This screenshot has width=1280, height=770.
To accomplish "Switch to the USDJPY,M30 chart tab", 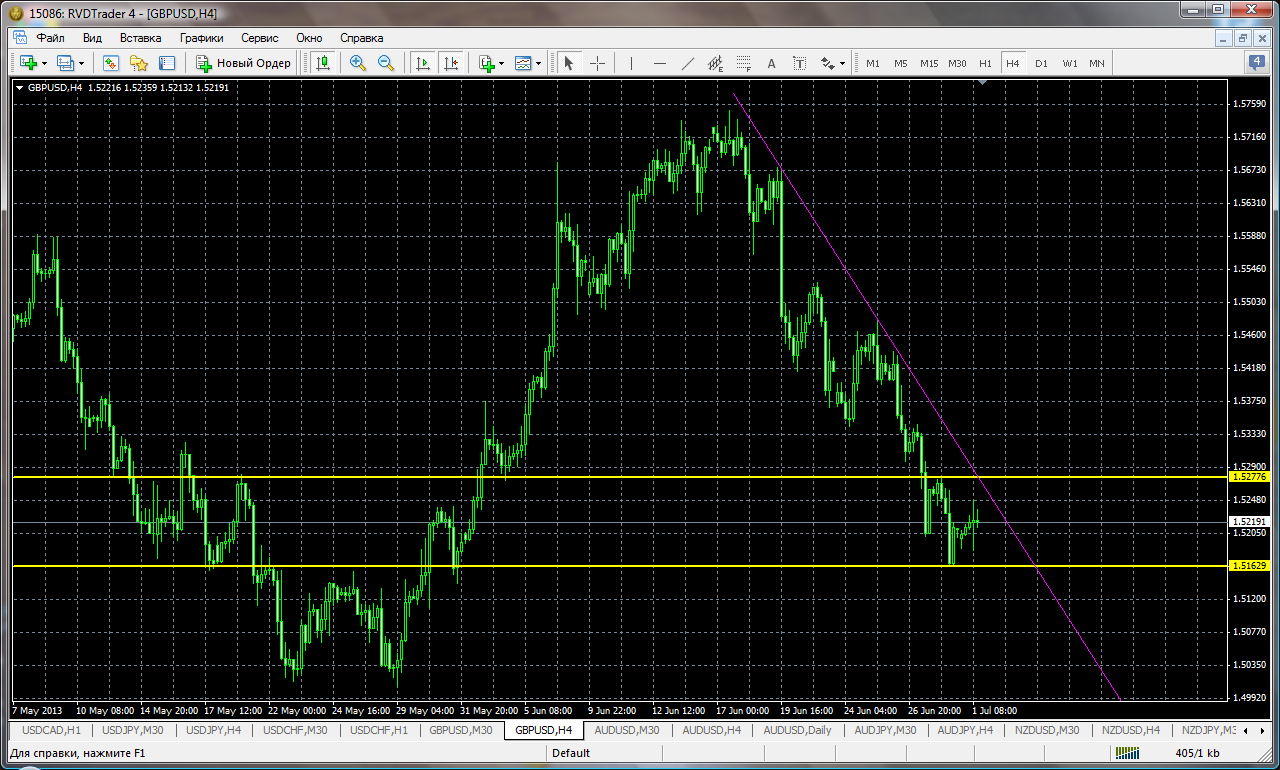I will [x=133, y=731].
